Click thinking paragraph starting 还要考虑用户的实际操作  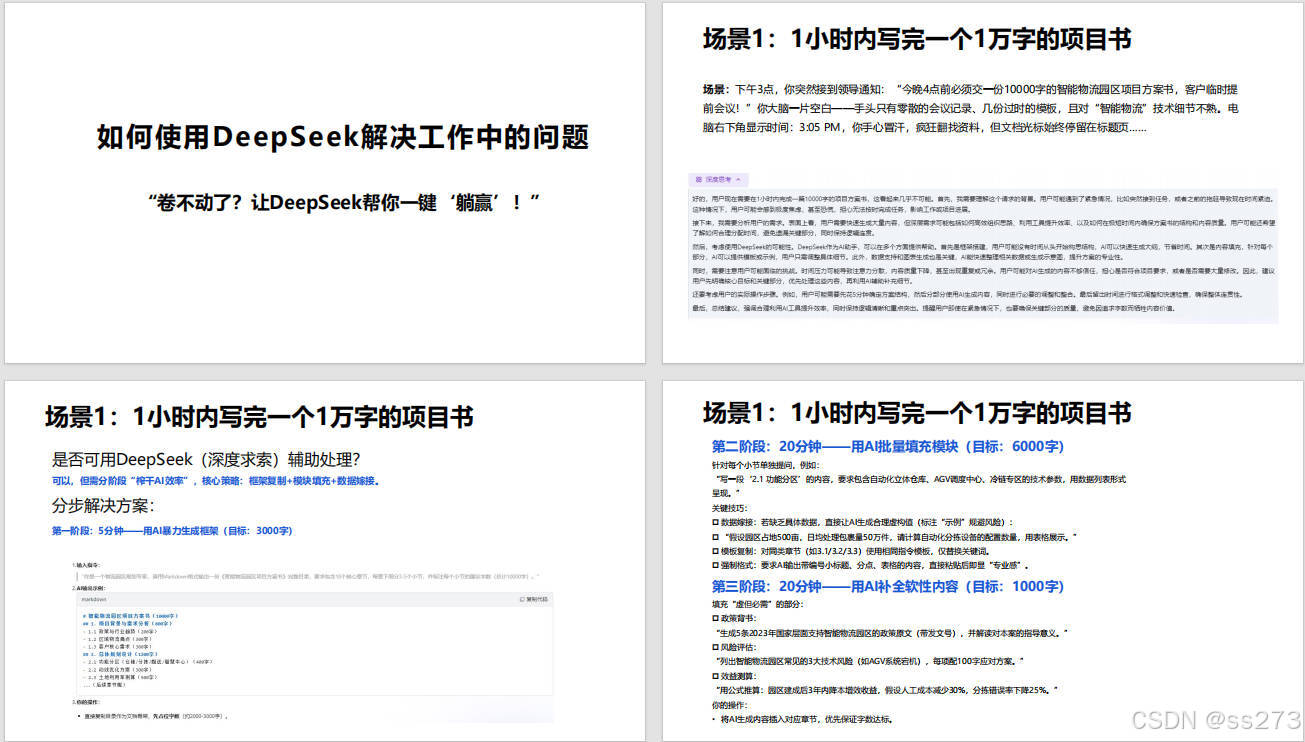[967, 294]
